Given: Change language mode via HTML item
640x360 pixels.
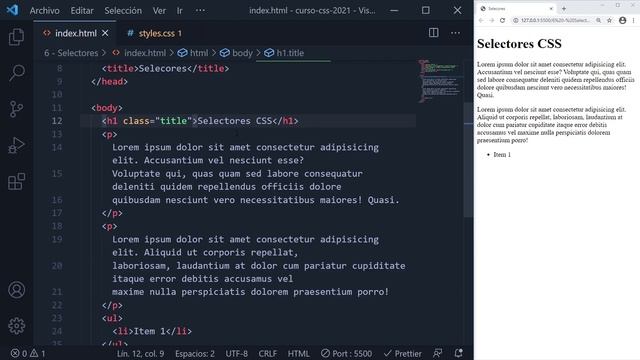Looking at the screenshot, I should pyautogui.click(x=299, y=353).
